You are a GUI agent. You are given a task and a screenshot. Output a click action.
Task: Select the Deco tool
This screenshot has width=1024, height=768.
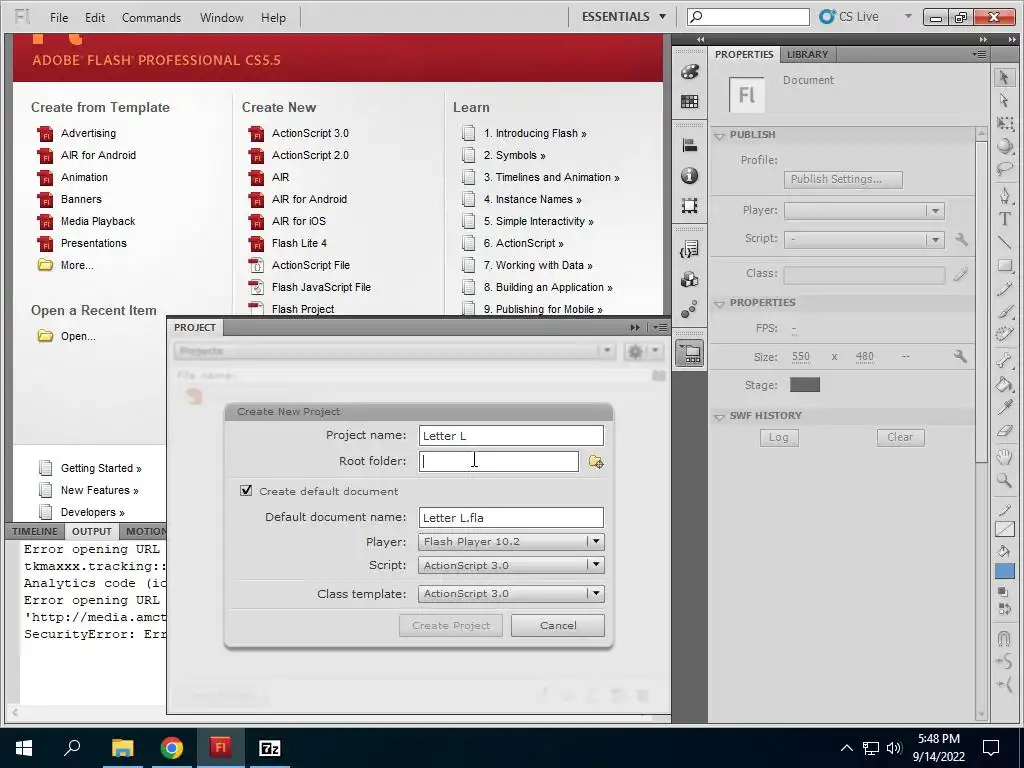pyautogui.click(x=1004, y=335)
